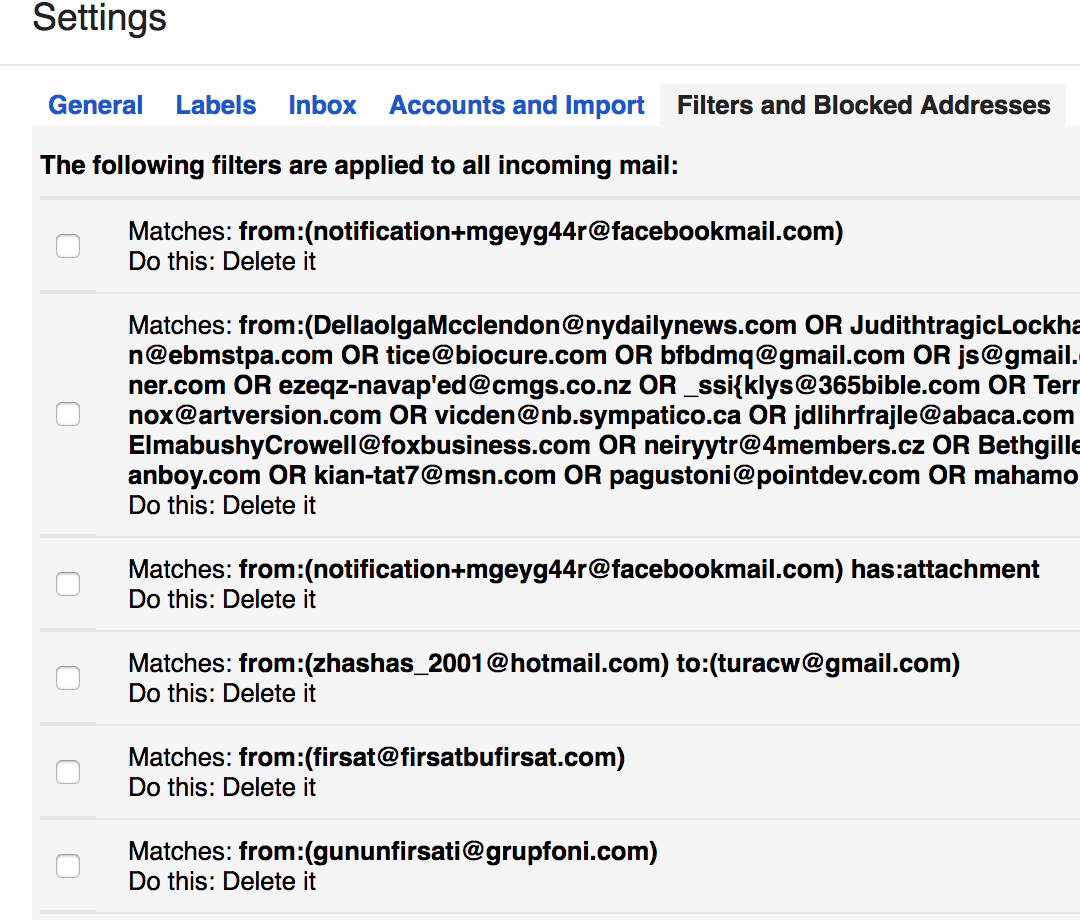Click 'Delete it' action under the grupfoni filter
Screen dimensions: 1080x920
coord(269,881)
